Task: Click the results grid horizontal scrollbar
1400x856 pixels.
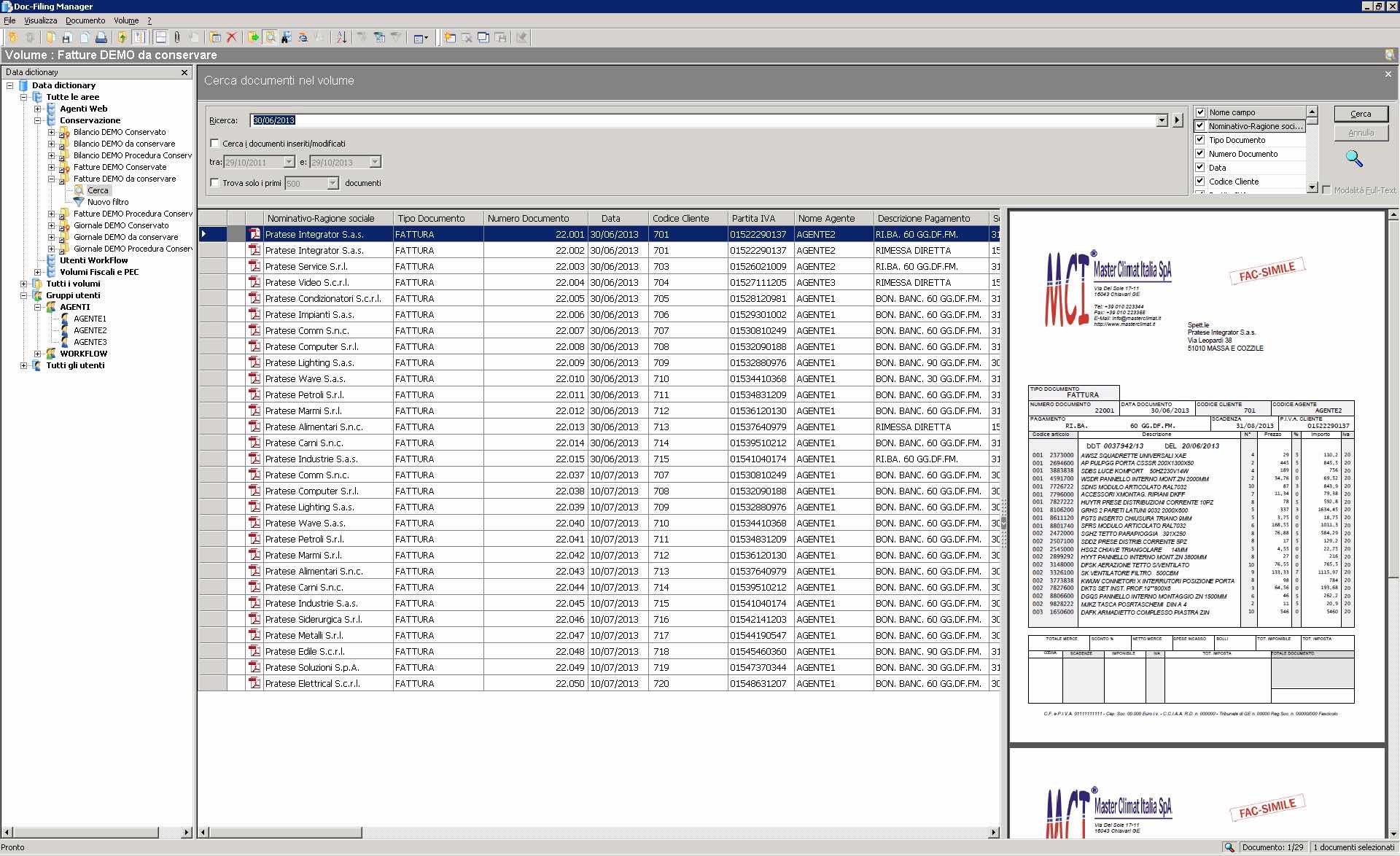Action: click(x=599, y=832)
